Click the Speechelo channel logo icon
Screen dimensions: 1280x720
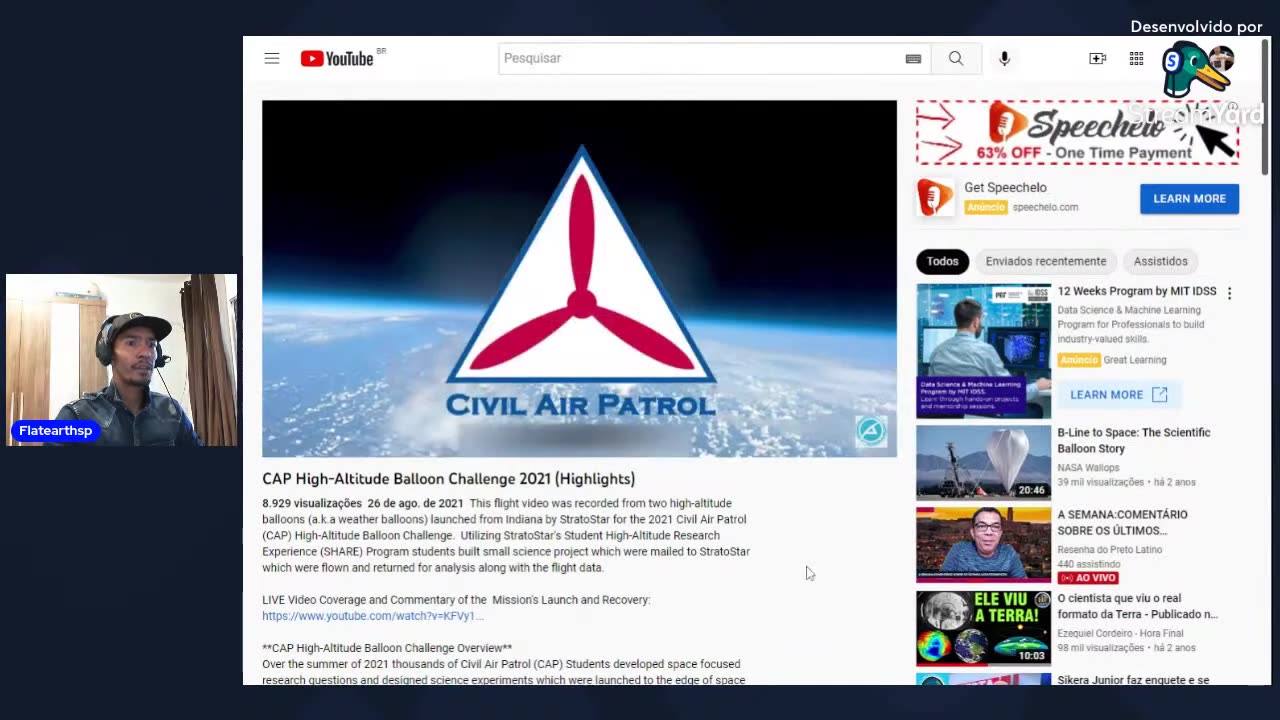(x=936, y=198)
